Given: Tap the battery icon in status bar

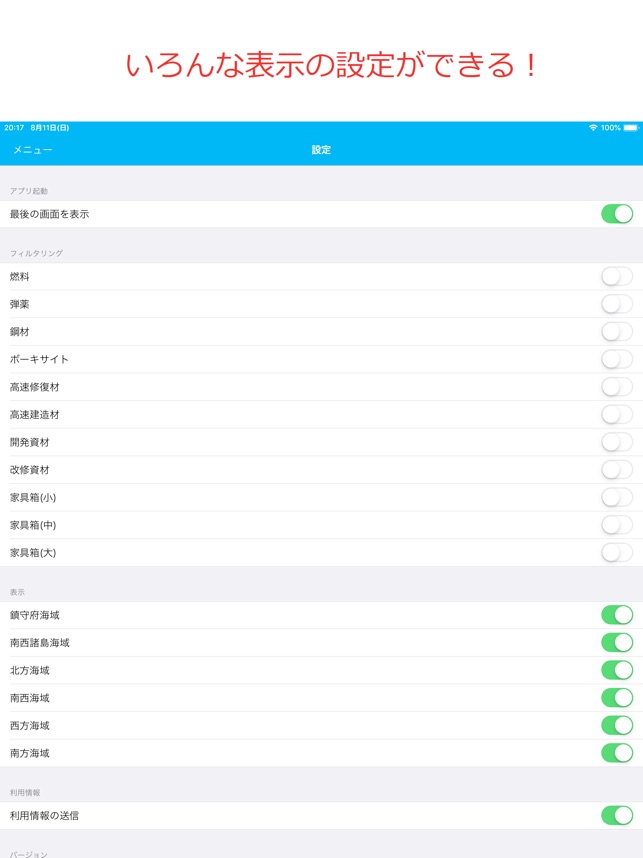Looking at the screenshot, I should (630, 127).
